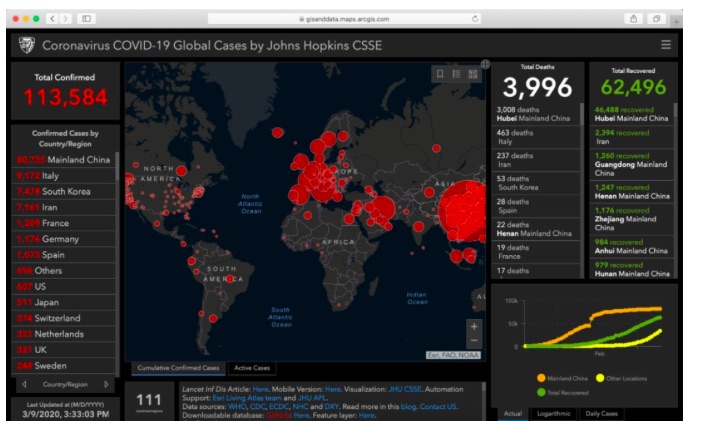Click the map bookmarks icon
The width and height of the screenshot is (701, 421).
tap(439, 74)
